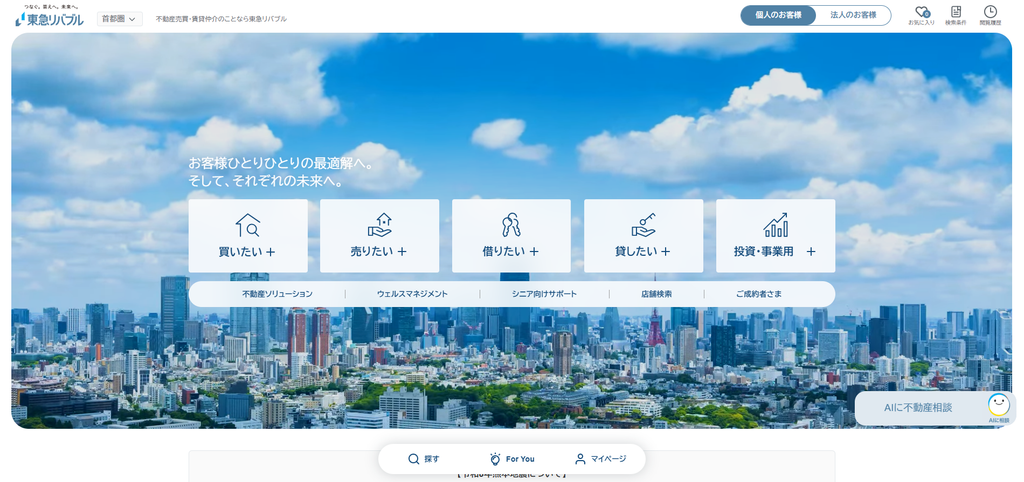Click the keys icon for 借りたい
The height and width of the screenshot is (482, 1024).
(x=511, y=225)
